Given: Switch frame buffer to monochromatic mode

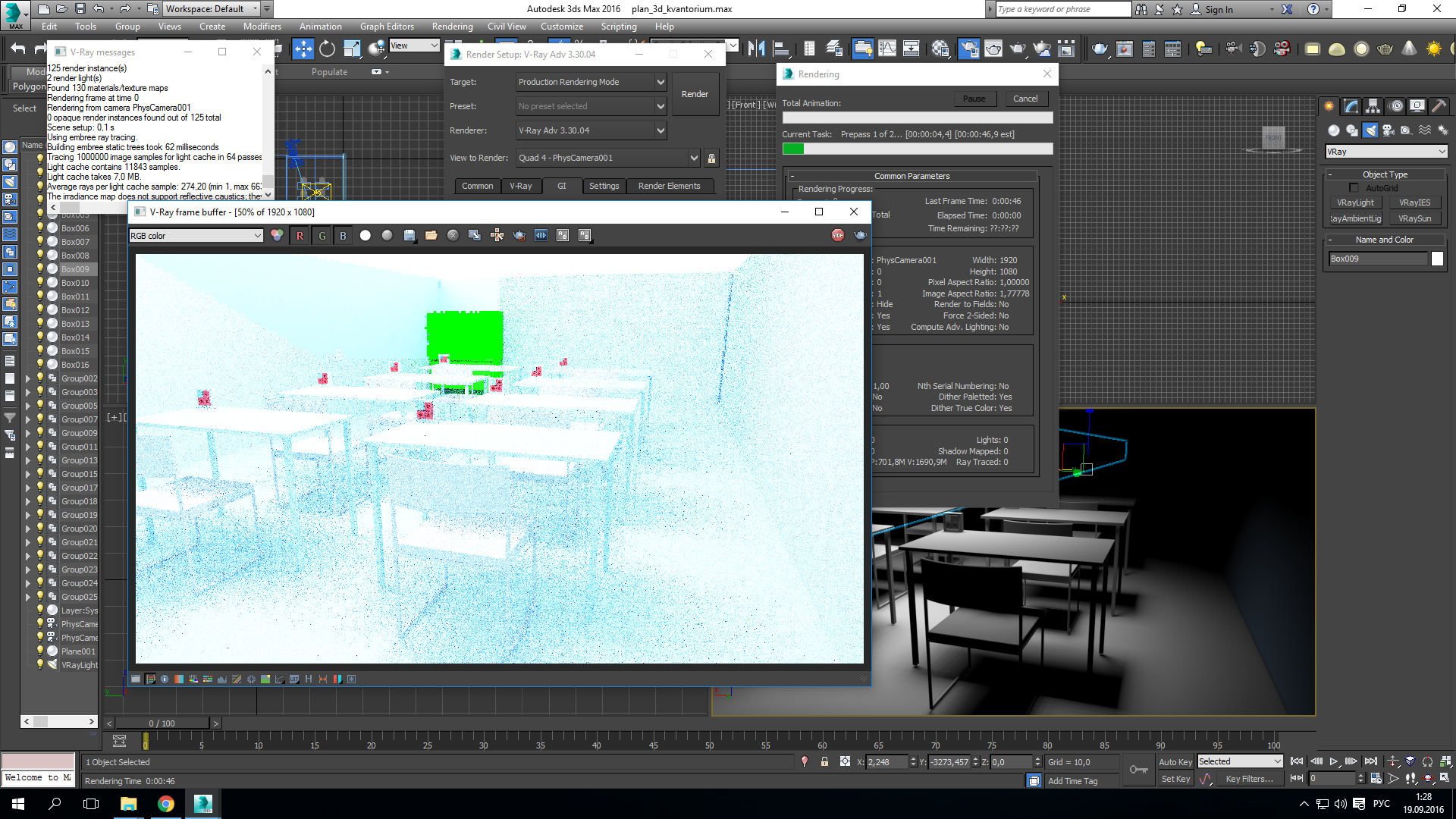Looking at the screenshot, I should pos(387,236).
